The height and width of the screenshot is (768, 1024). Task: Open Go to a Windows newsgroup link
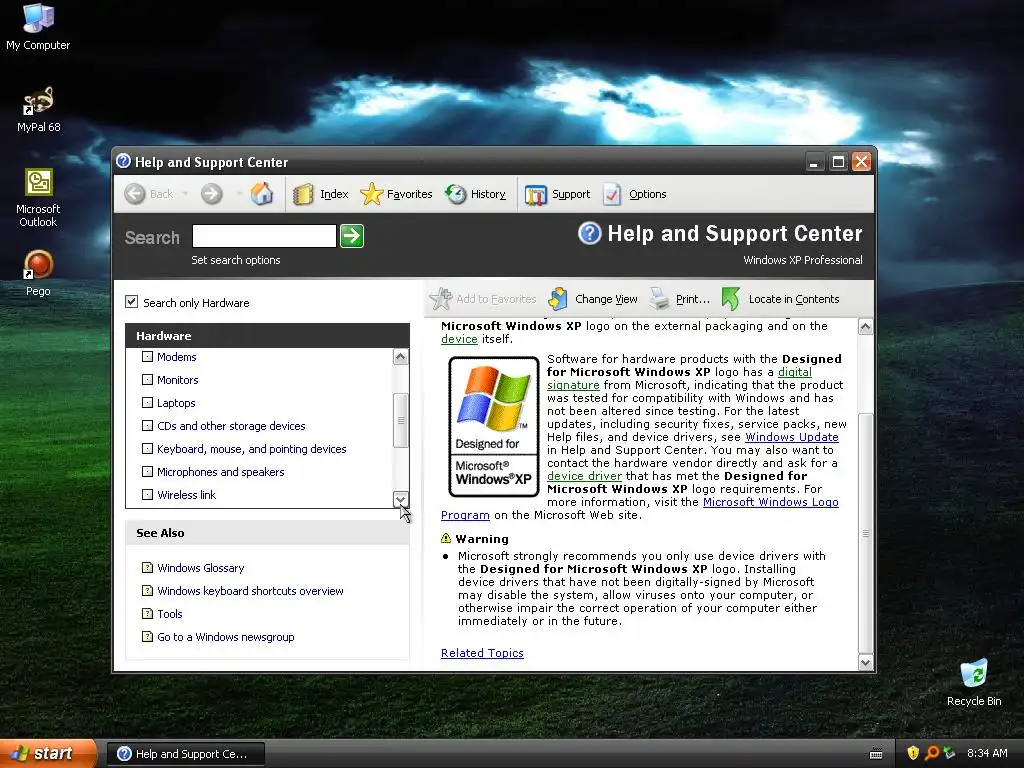click(225, 637)
